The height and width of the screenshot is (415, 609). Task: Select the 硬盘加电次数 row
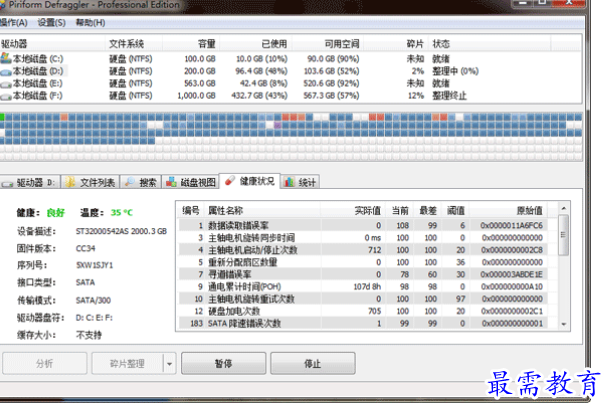(x=363, y=311)
